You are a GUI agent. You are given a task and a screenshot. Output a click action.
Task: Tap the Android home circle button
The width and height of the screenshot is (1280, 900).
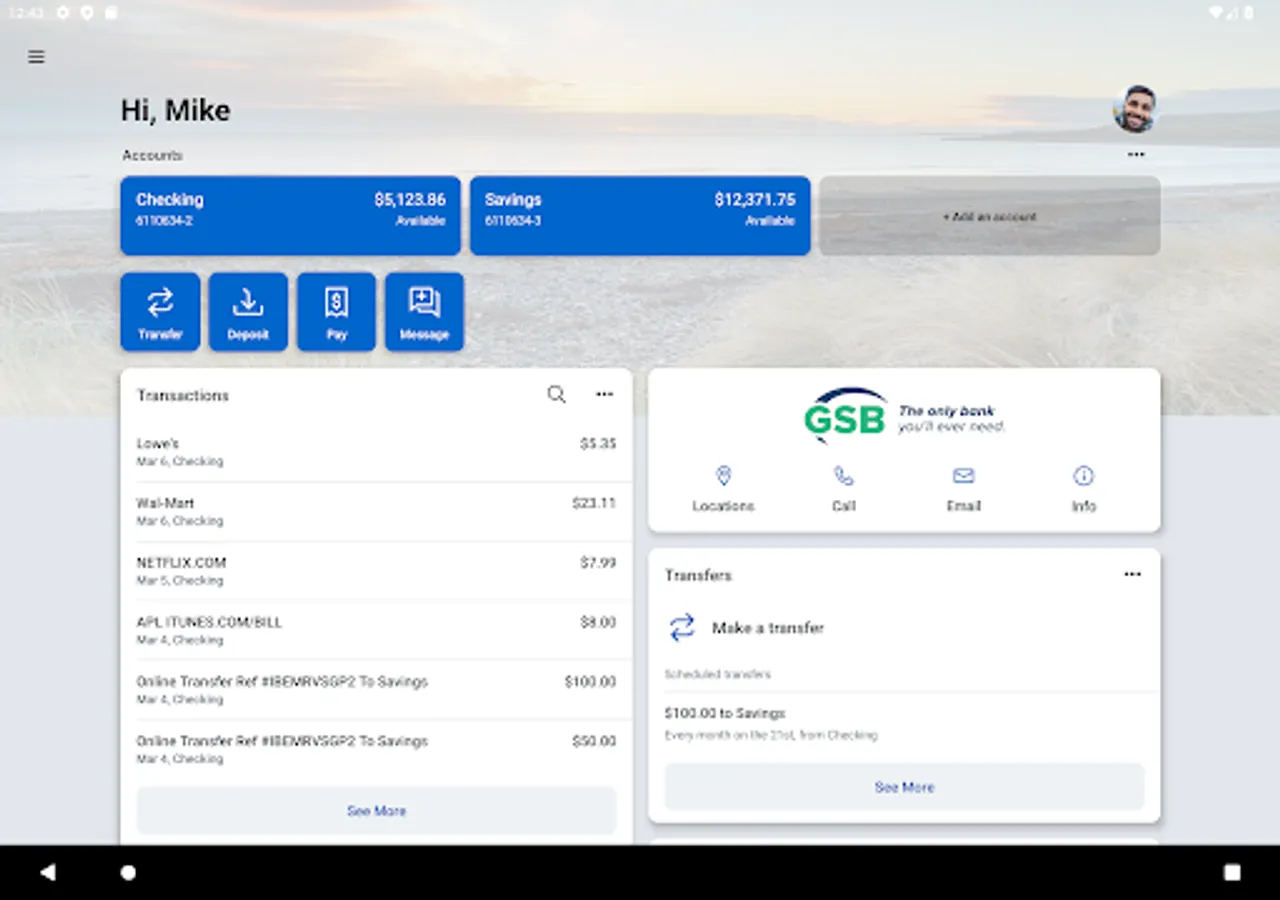tap(128, 872)
